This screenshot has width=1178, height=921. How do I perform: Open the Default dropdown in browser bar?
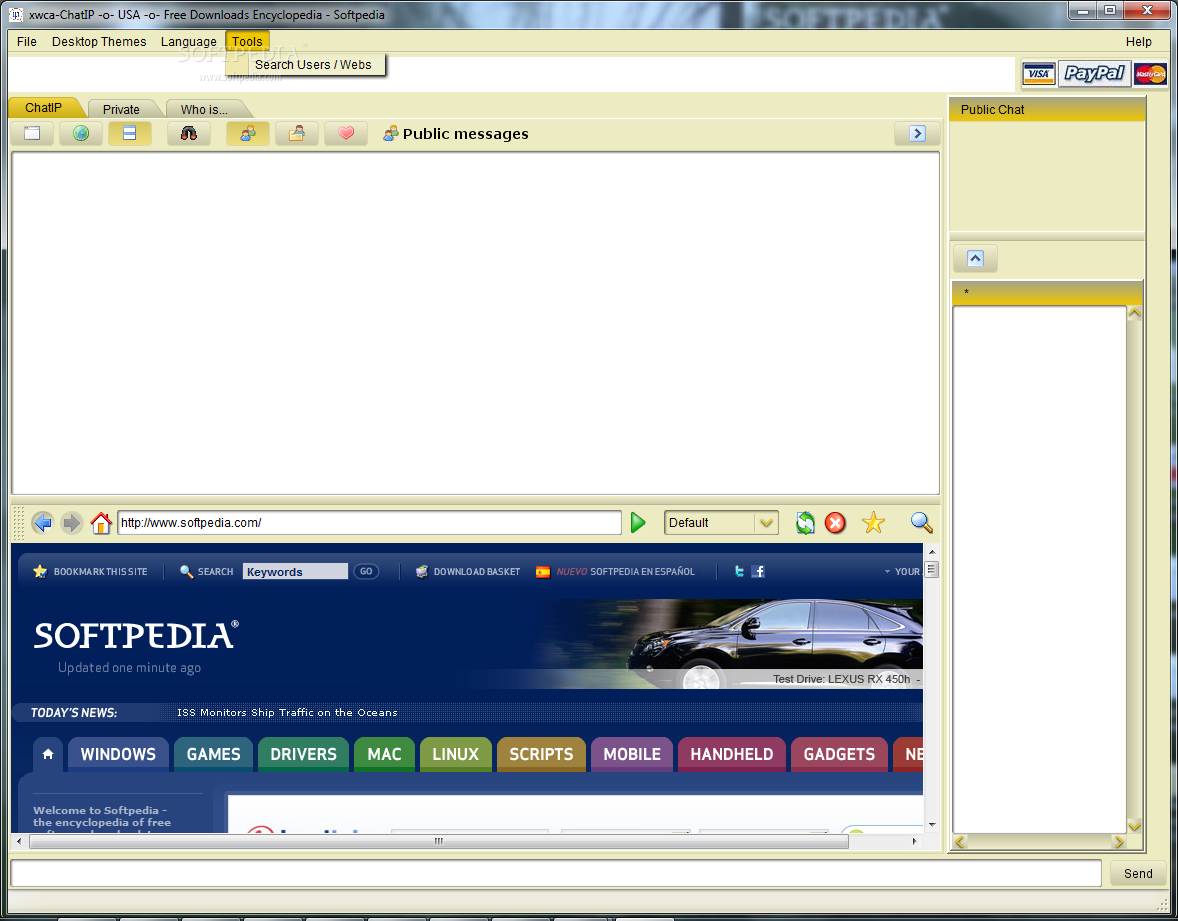click(x=720, y=522)
